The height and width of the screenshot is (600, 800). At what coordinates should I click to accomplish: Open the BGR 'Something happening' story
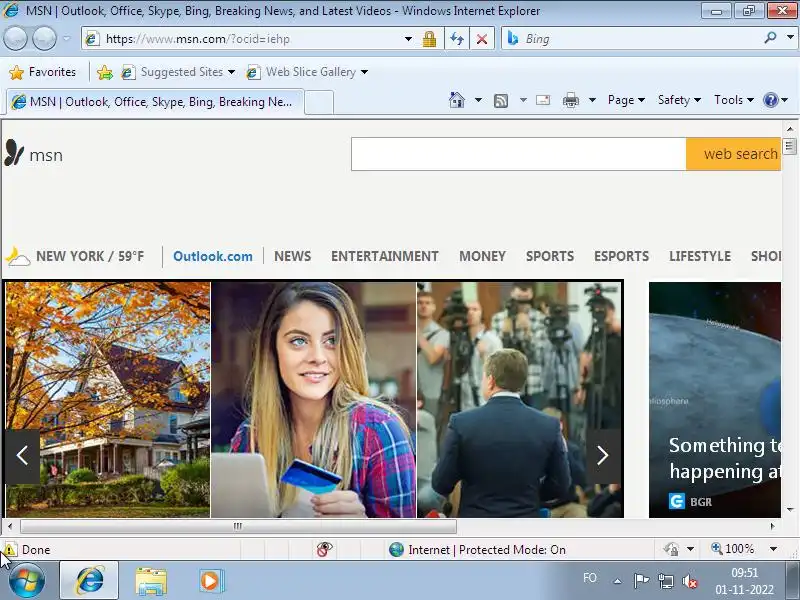(715, 399)
